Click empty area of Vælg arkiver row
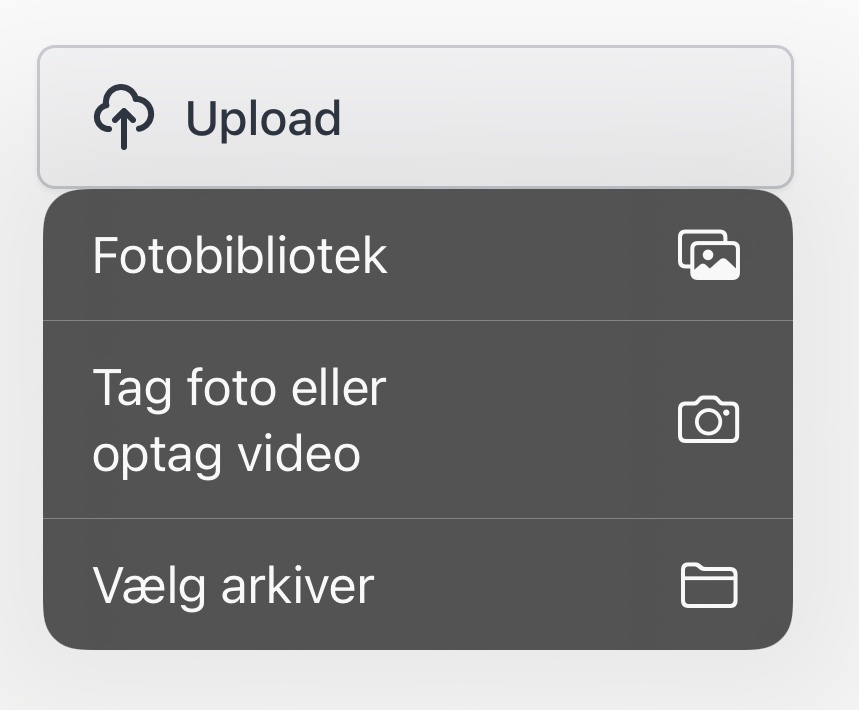859x710 pixels. [x=526, y=584]
